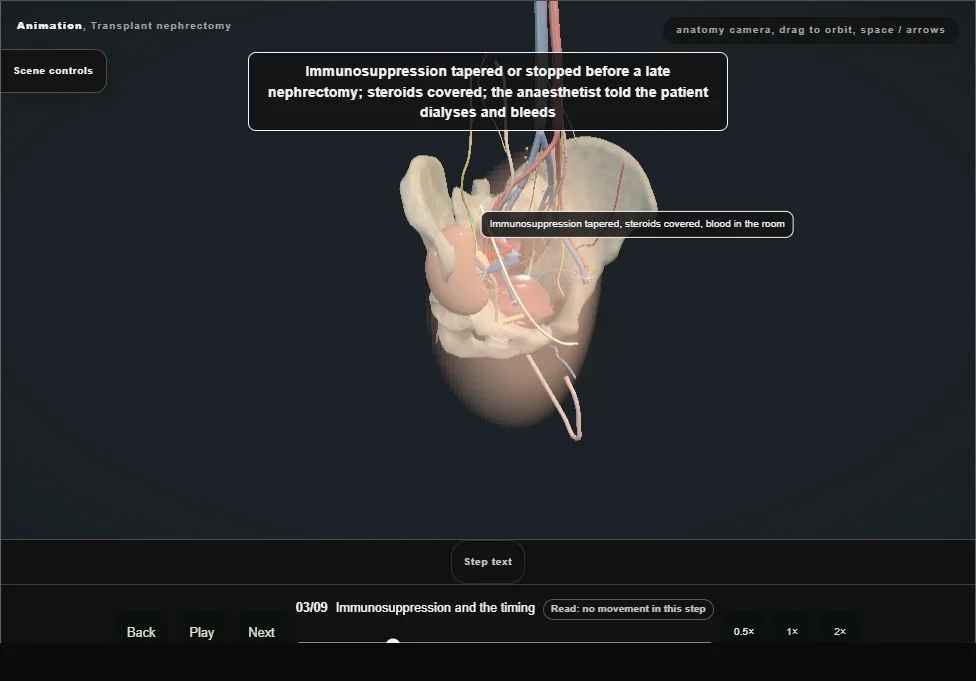
Task: Open the Scene controls panel
Action: click(54, 71)
